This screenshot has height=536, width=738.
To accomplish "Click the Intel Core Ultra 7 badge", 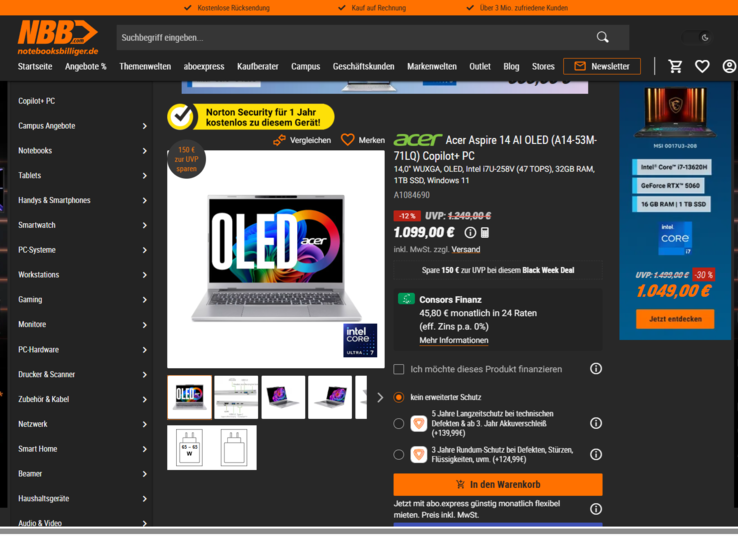I will tap(360, 340).
